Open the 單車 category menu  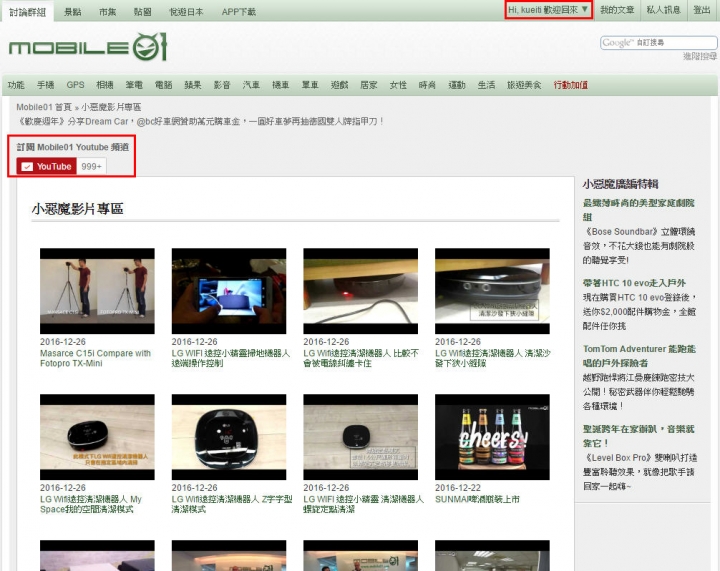[x=310, y=85]
